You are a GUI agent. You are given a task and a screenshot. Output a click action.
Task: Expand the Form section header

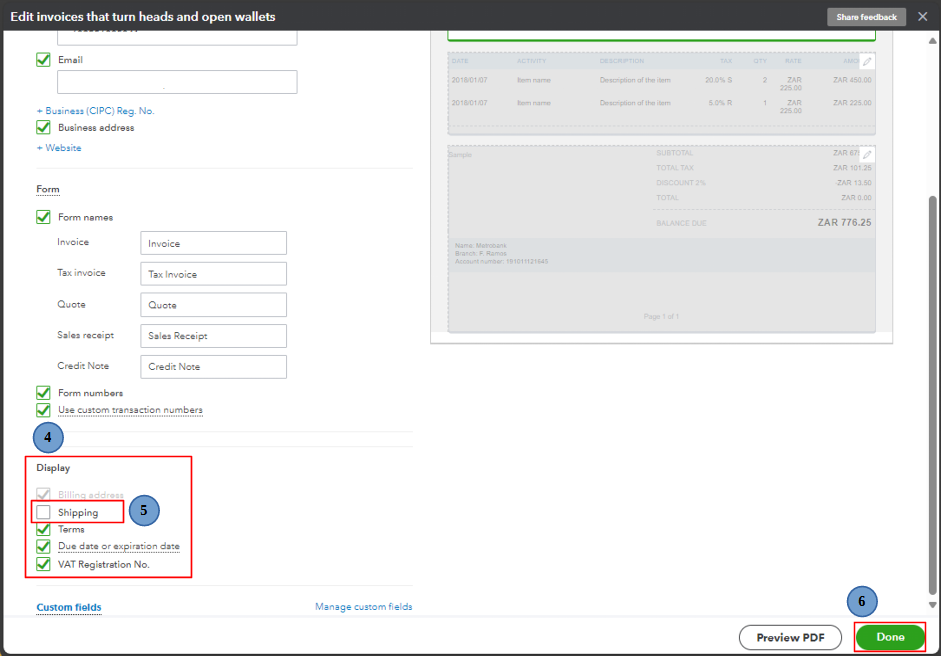(48, 189)
